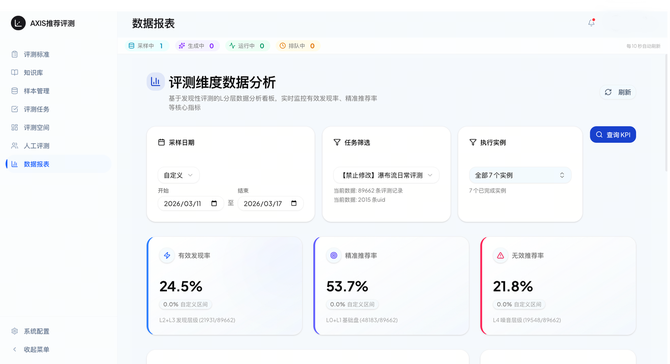Click the calendar icon beside 采样日期

tap(162, 142)
